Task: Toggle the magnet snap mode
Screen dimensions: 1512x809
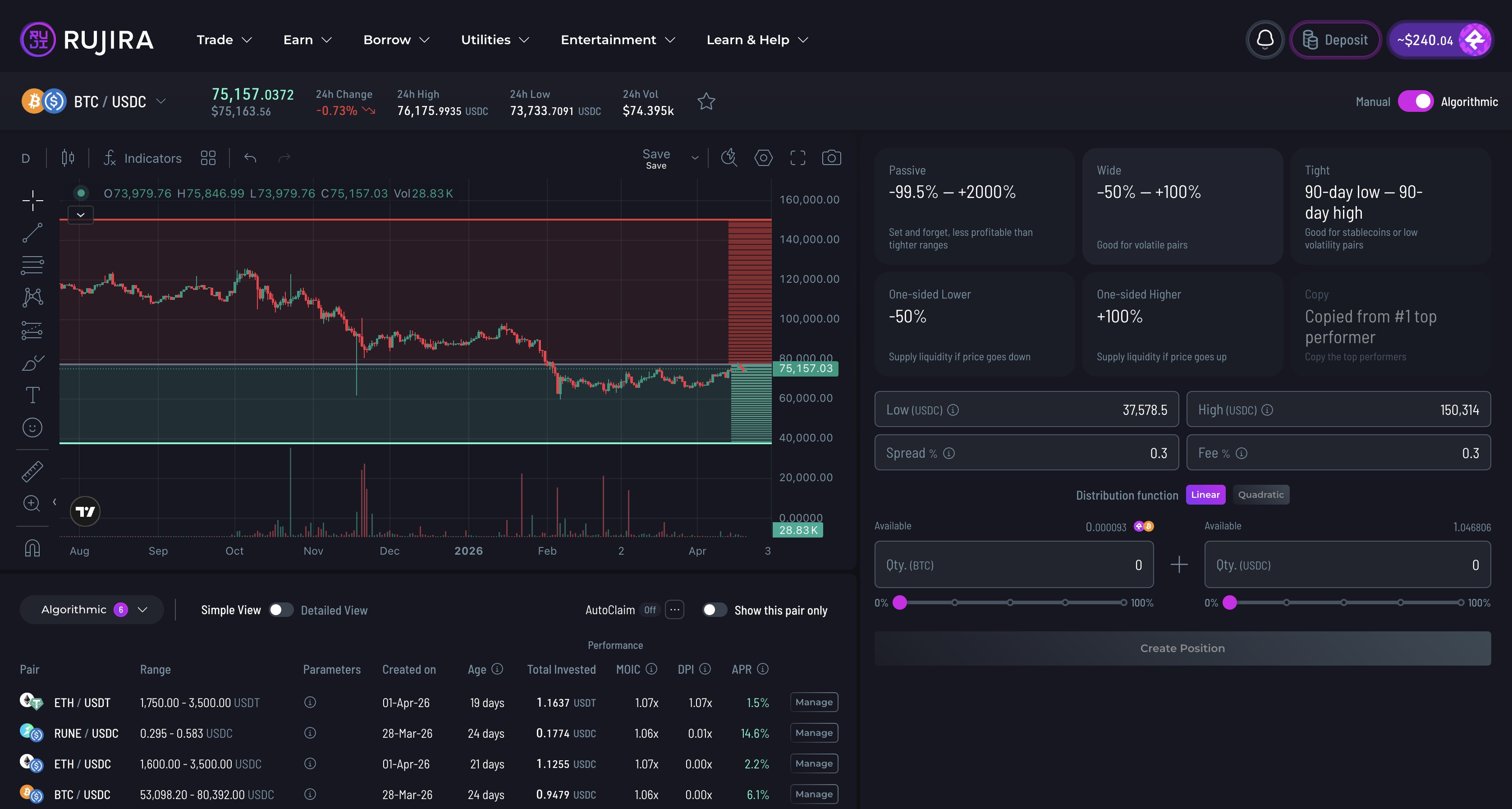Action: (x=32, y=548)
